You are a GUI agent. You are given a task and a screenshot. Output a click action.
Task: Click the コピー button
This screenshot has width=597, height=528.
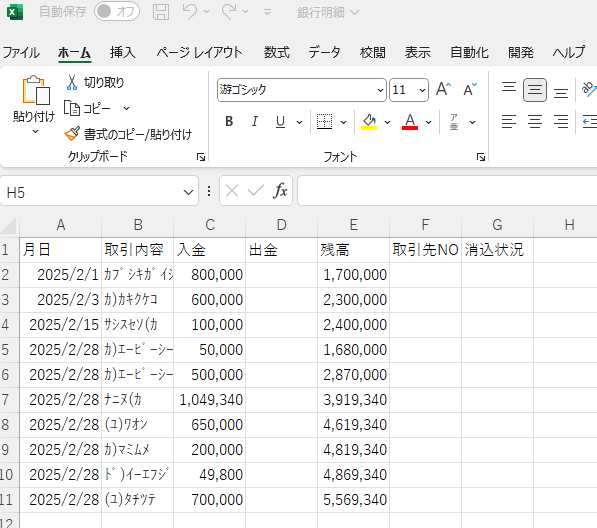click(88, 108)
